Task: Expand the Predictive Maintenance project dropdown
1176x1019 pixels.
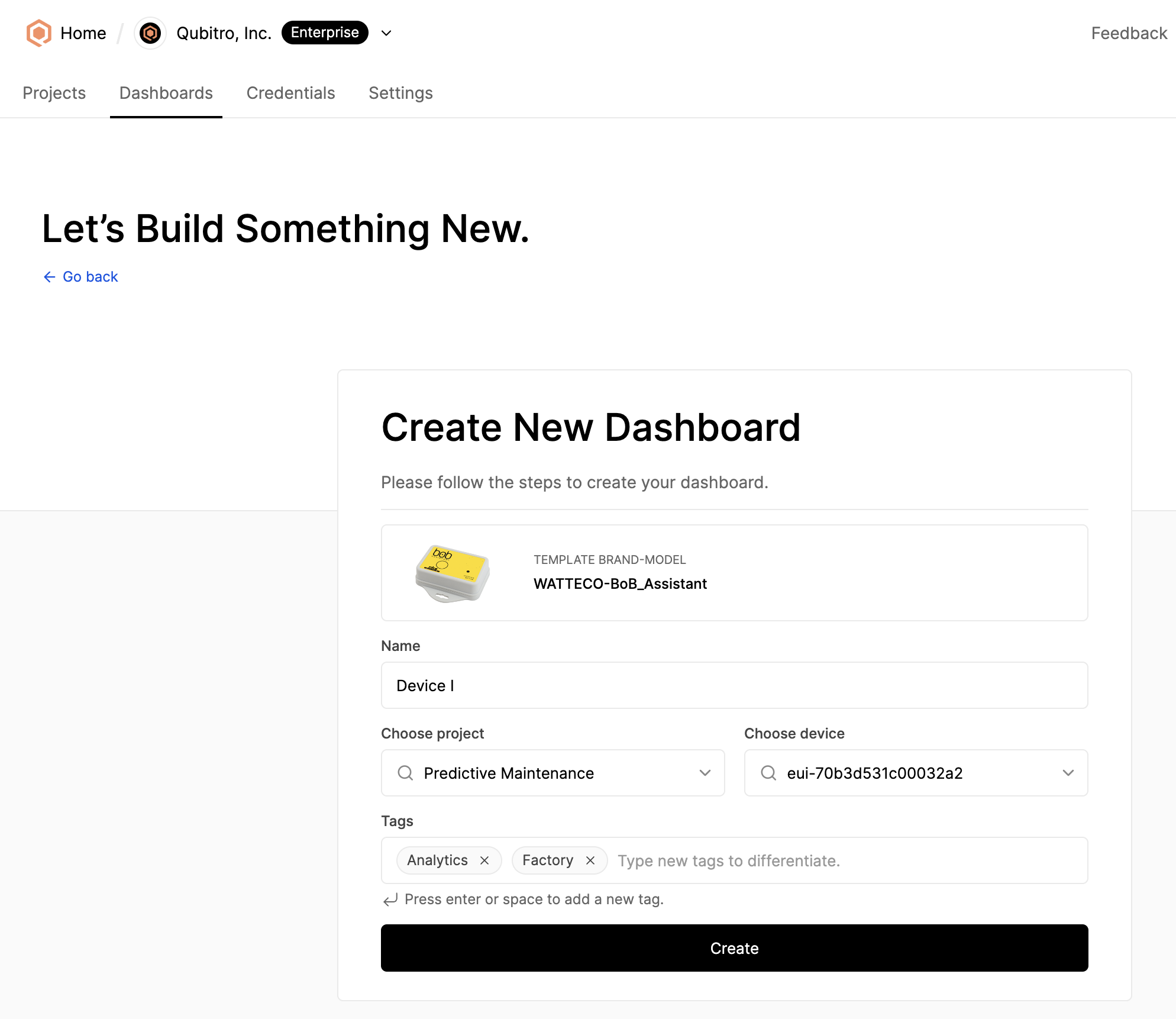Action: pyautogui.click(x=705, y=773)
